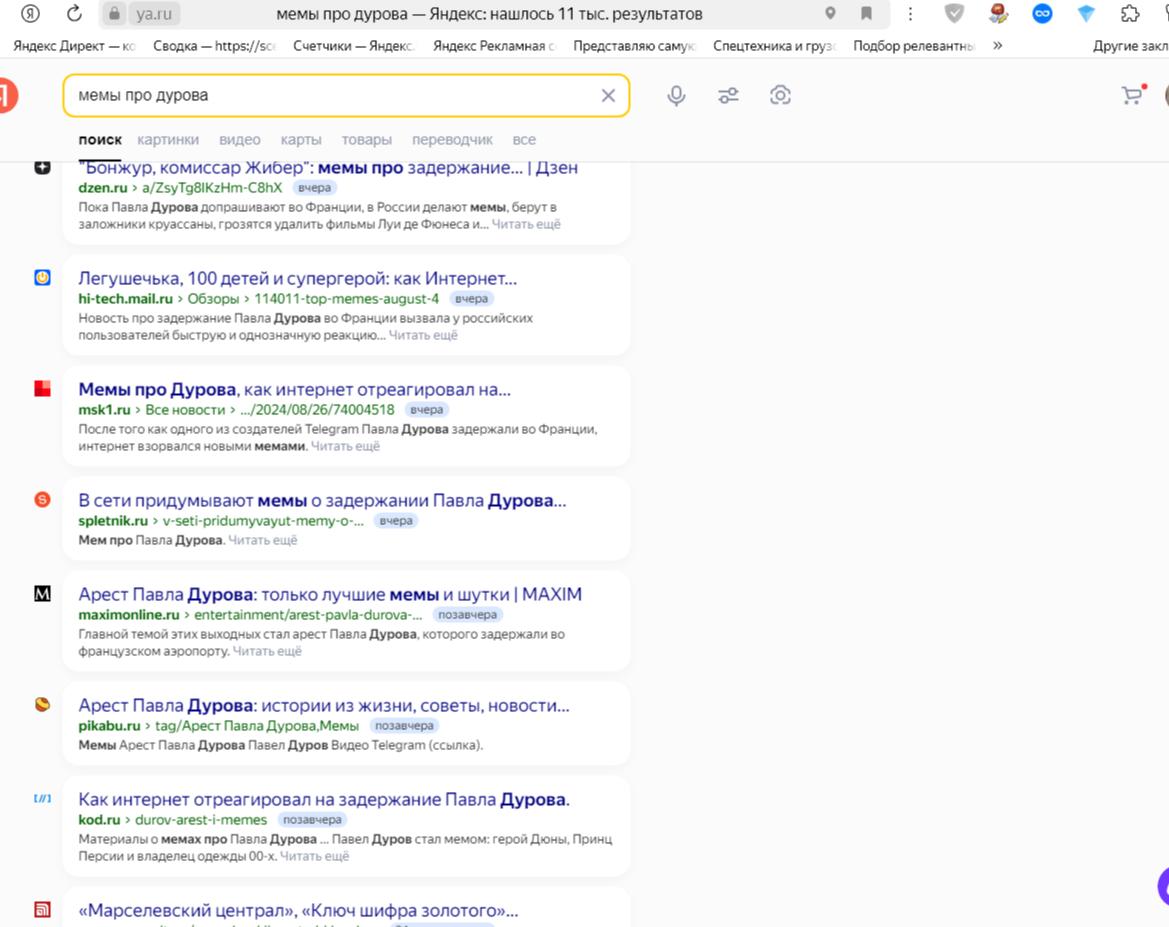Click the 'Все новости' breadcrumb under msk1.ru

click(185, 409)
